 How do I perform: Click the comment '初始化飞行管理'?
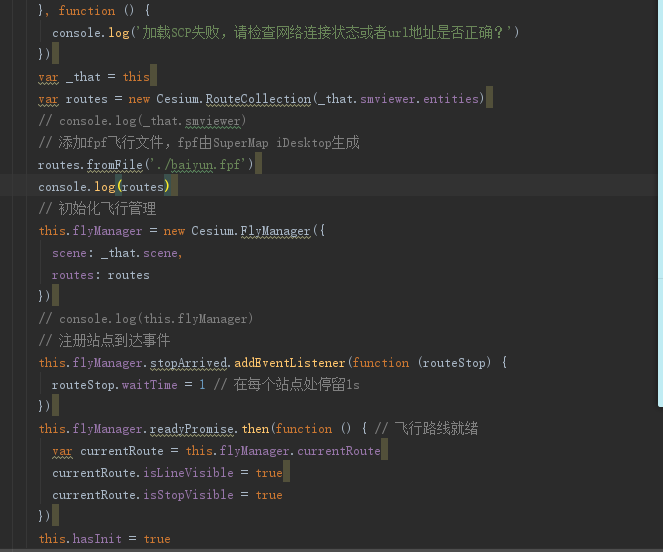point(97,209)
